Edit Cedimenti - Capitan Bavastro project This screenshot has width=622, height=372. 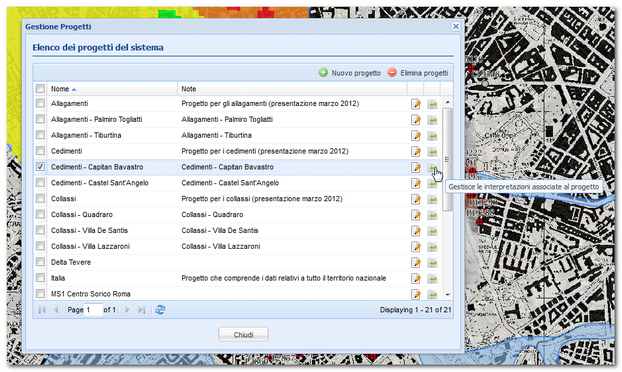coord(416,167)
